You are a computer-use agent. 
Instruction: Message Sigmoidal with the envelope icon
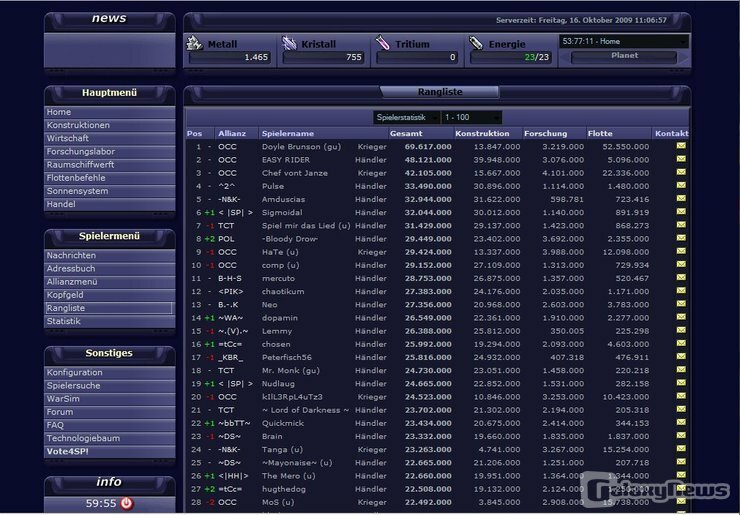click(x=681, y=212)
